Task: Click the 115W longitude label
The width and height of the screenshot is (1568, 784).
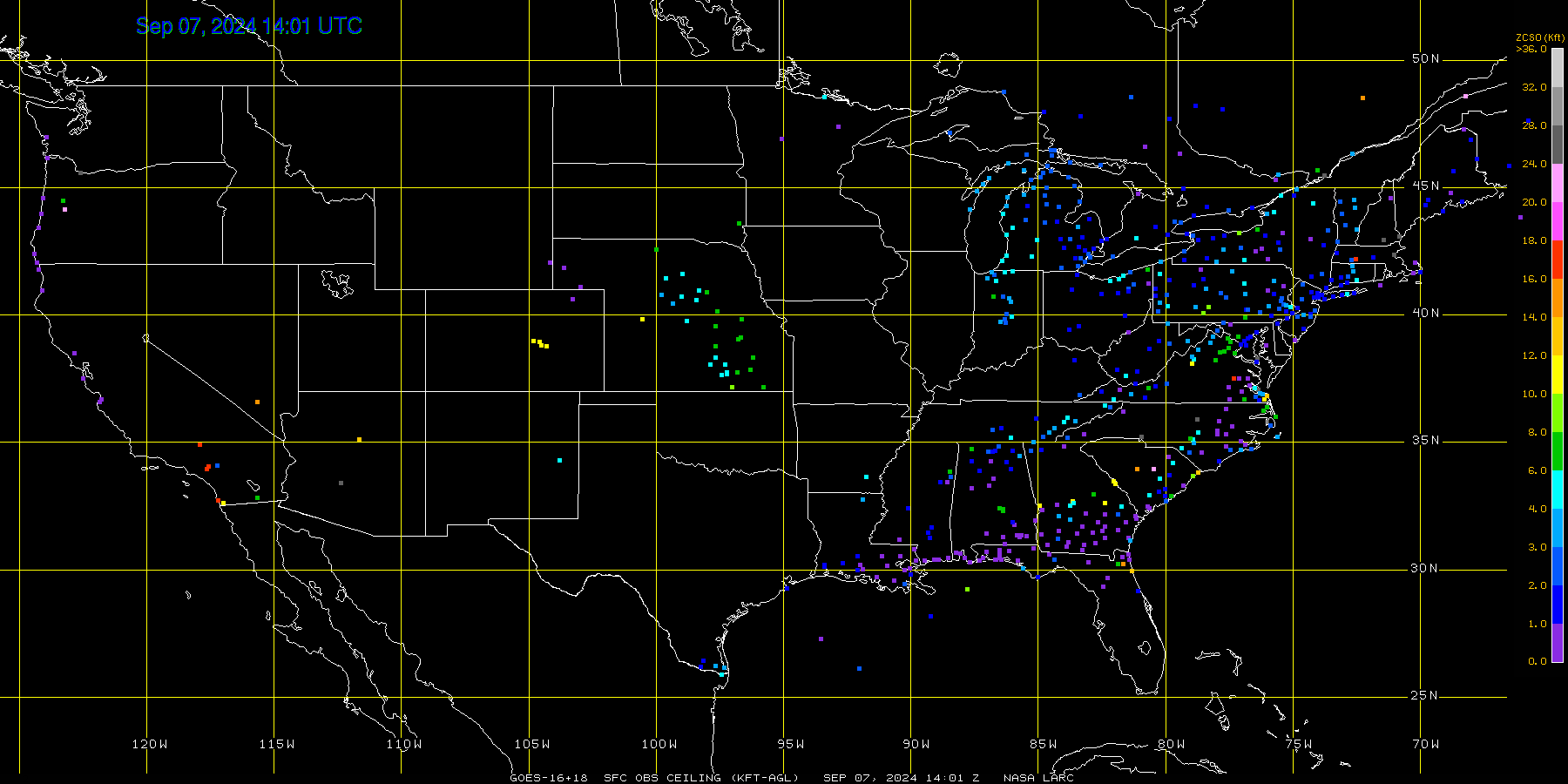Action: (x=277, y=744)
